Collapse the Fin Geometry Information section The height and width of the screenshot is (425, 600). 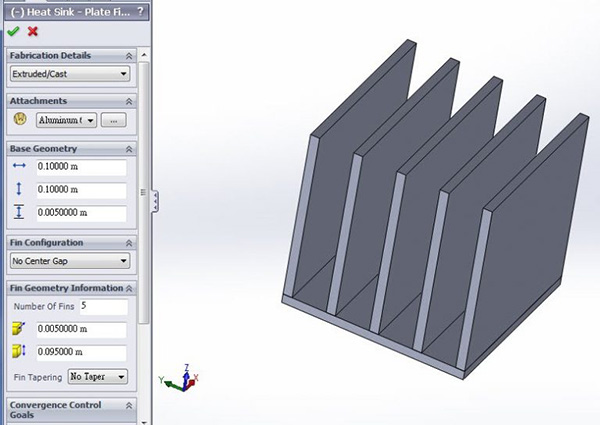(x=129, y=288)
